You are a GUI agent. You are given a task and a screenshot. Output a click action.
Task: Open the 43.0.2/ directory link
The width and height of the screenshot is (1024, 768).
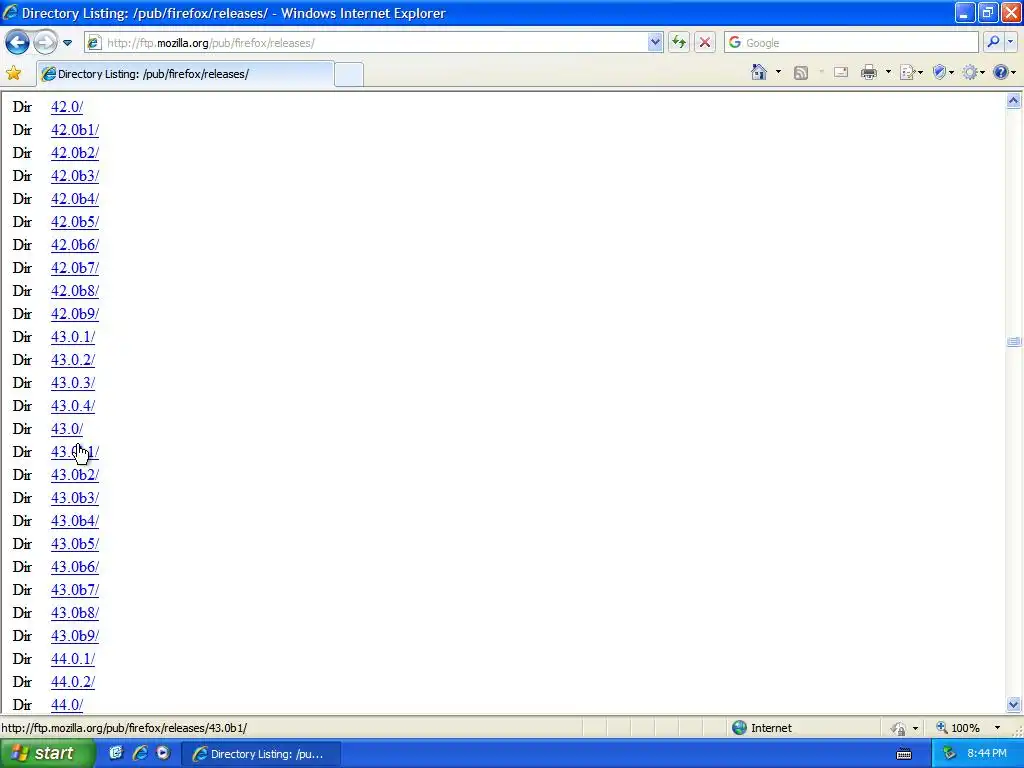[73, 360]
